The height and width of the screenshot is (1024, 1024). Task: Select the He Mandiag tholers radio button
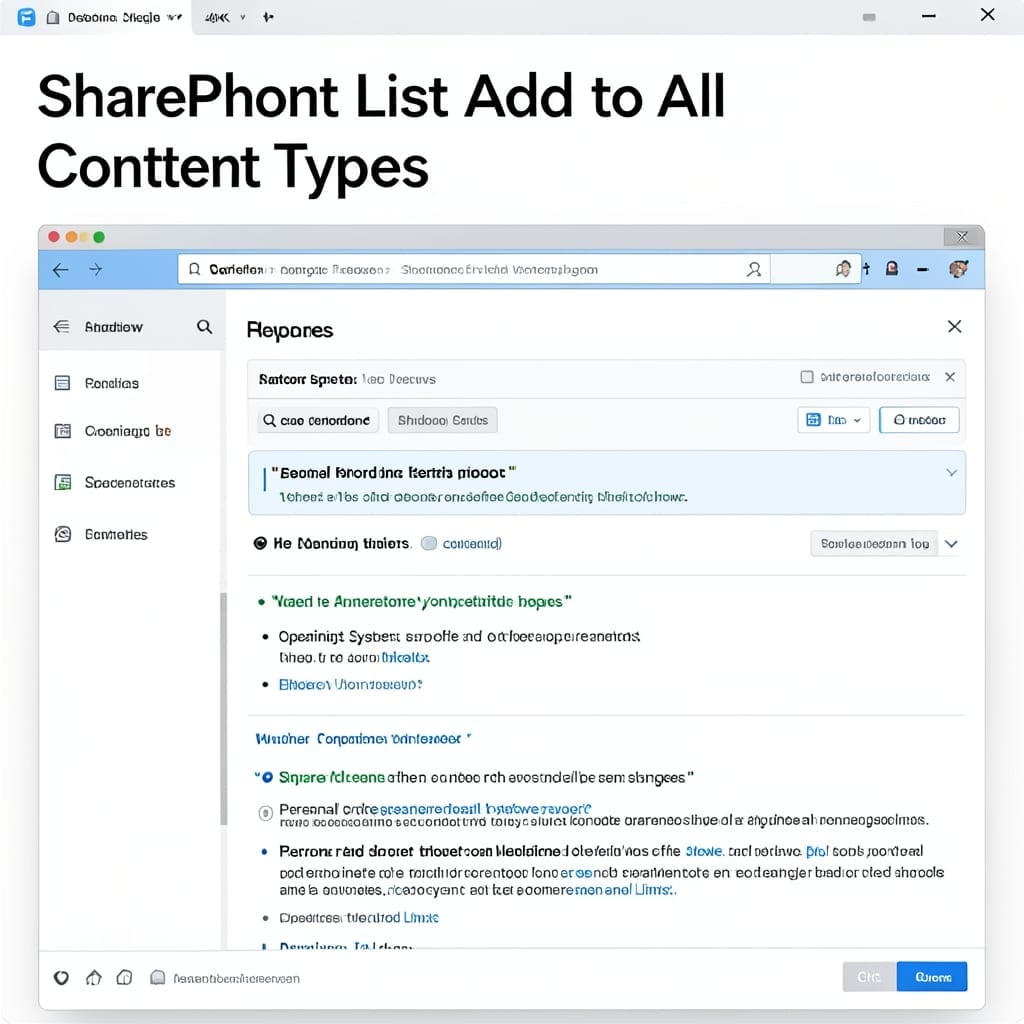point(260,543)
